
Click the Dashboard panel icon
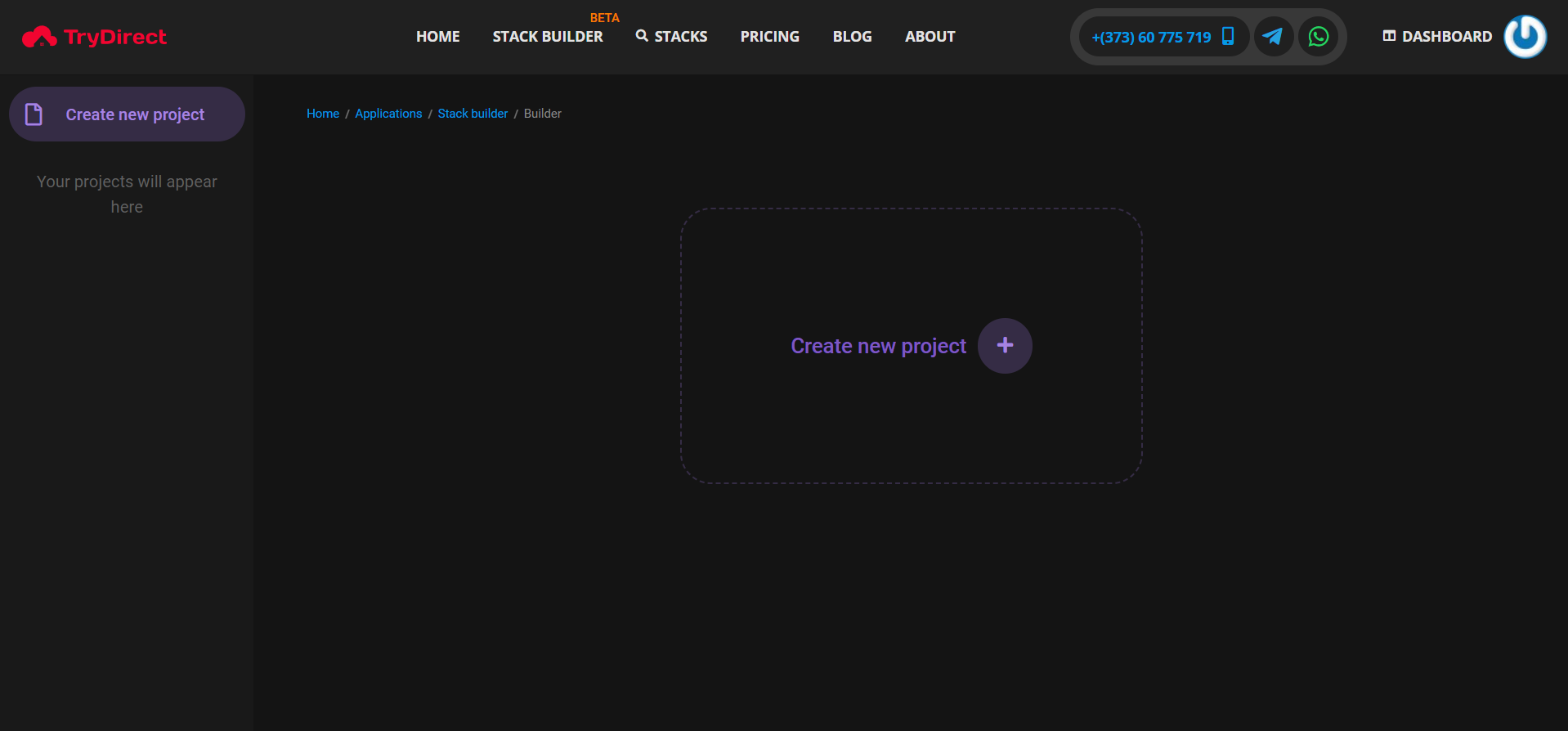pos(1389,36)
